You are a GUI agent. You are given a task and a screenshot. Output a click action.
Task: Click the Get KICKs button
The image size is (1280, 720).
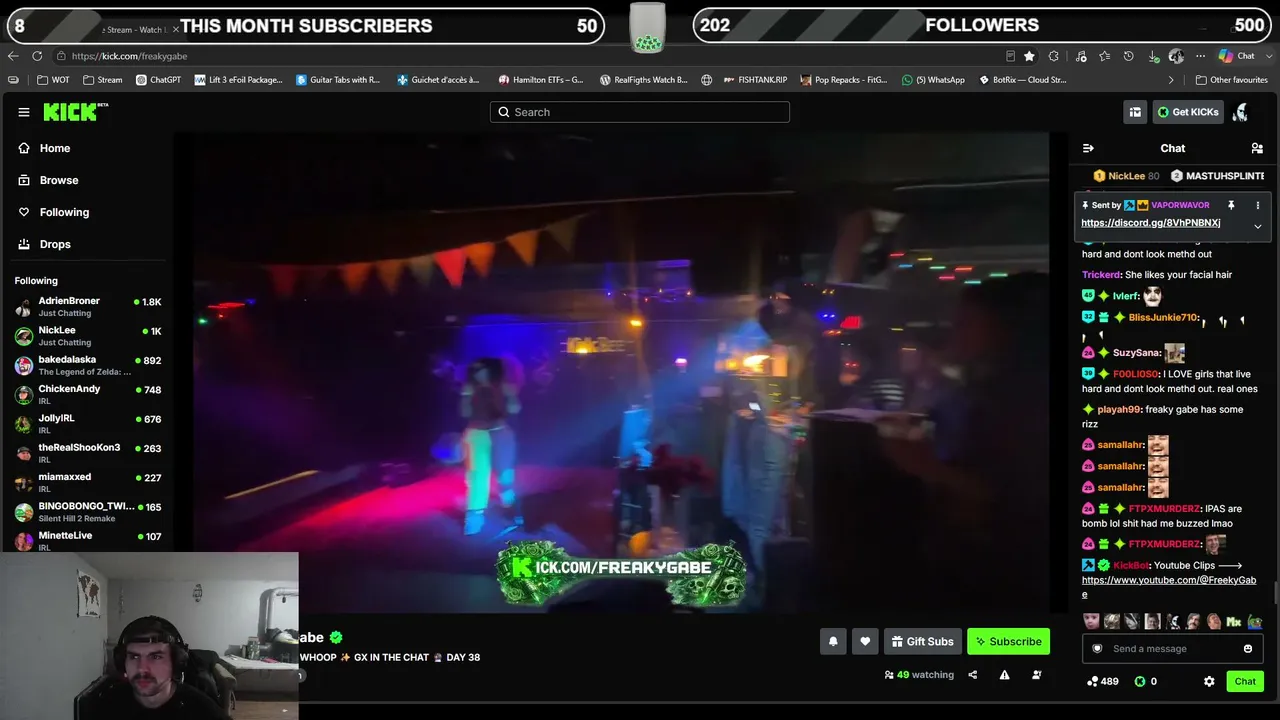point(1188,112)
